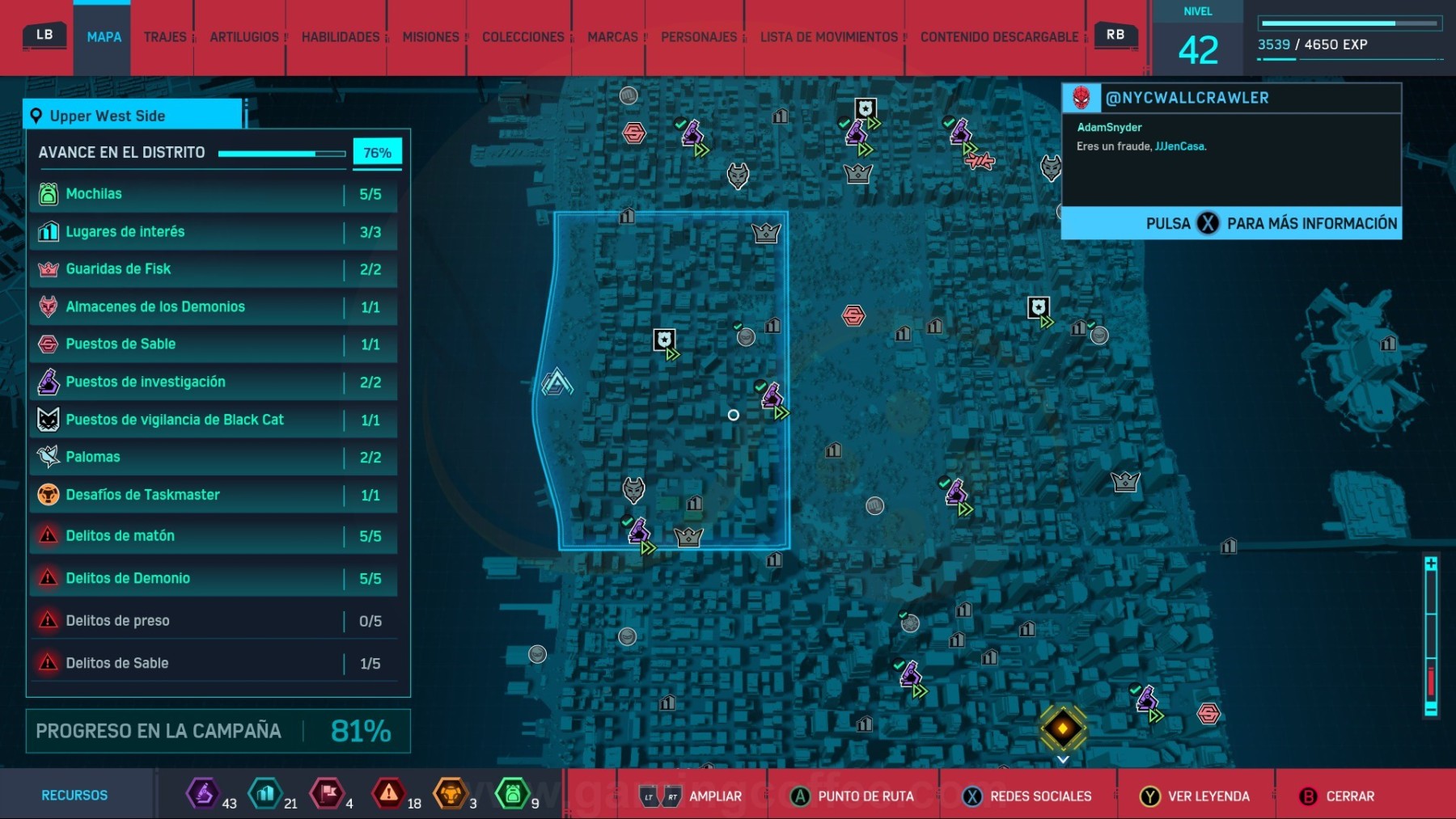Click the Delitos de matón warning icon
The image size is (1456, 819).
coord(49,535)
